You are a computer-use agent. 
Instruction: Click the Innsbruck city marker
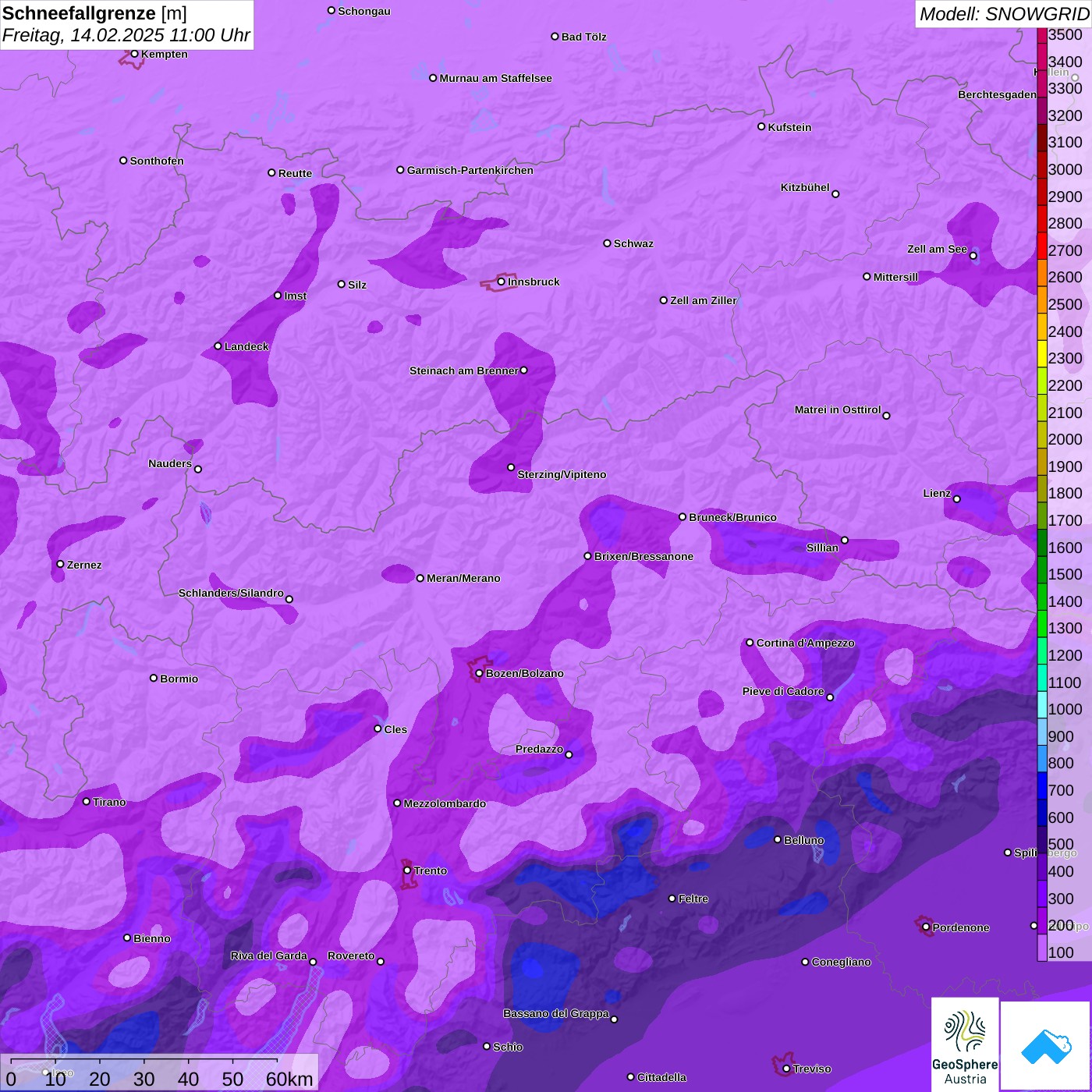(x=502, y=282)
